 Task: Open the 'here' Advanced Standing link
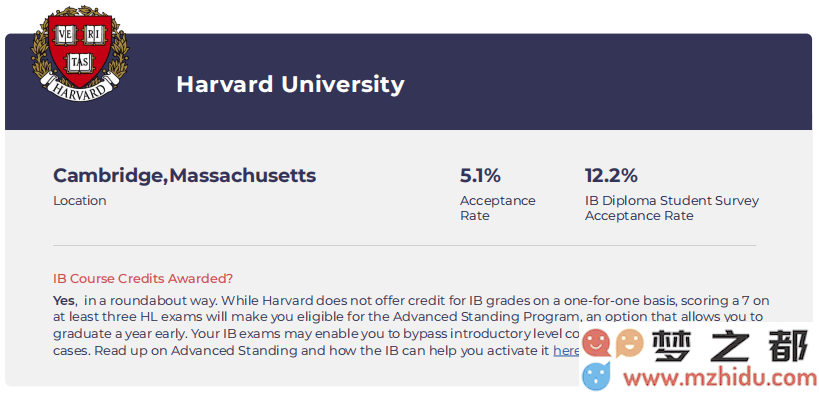[x=565, y=351]
